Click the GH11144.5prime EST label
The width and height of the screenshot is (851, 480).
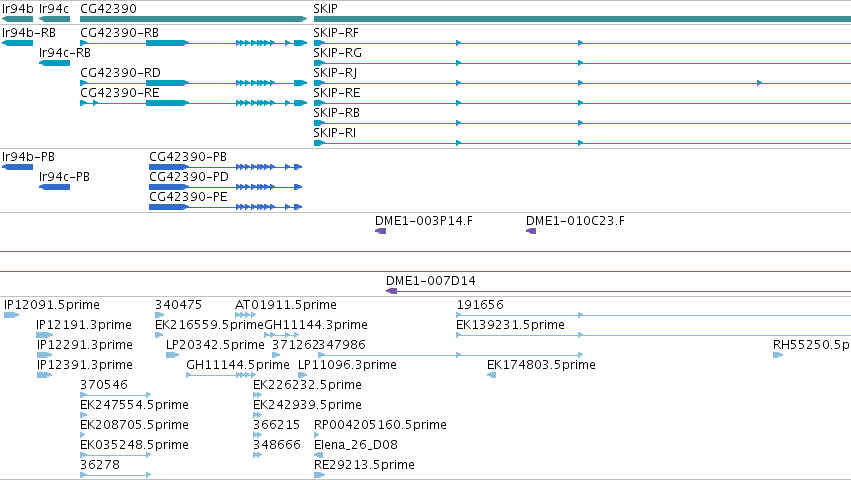pyautogui.click(x=238, y=365)
